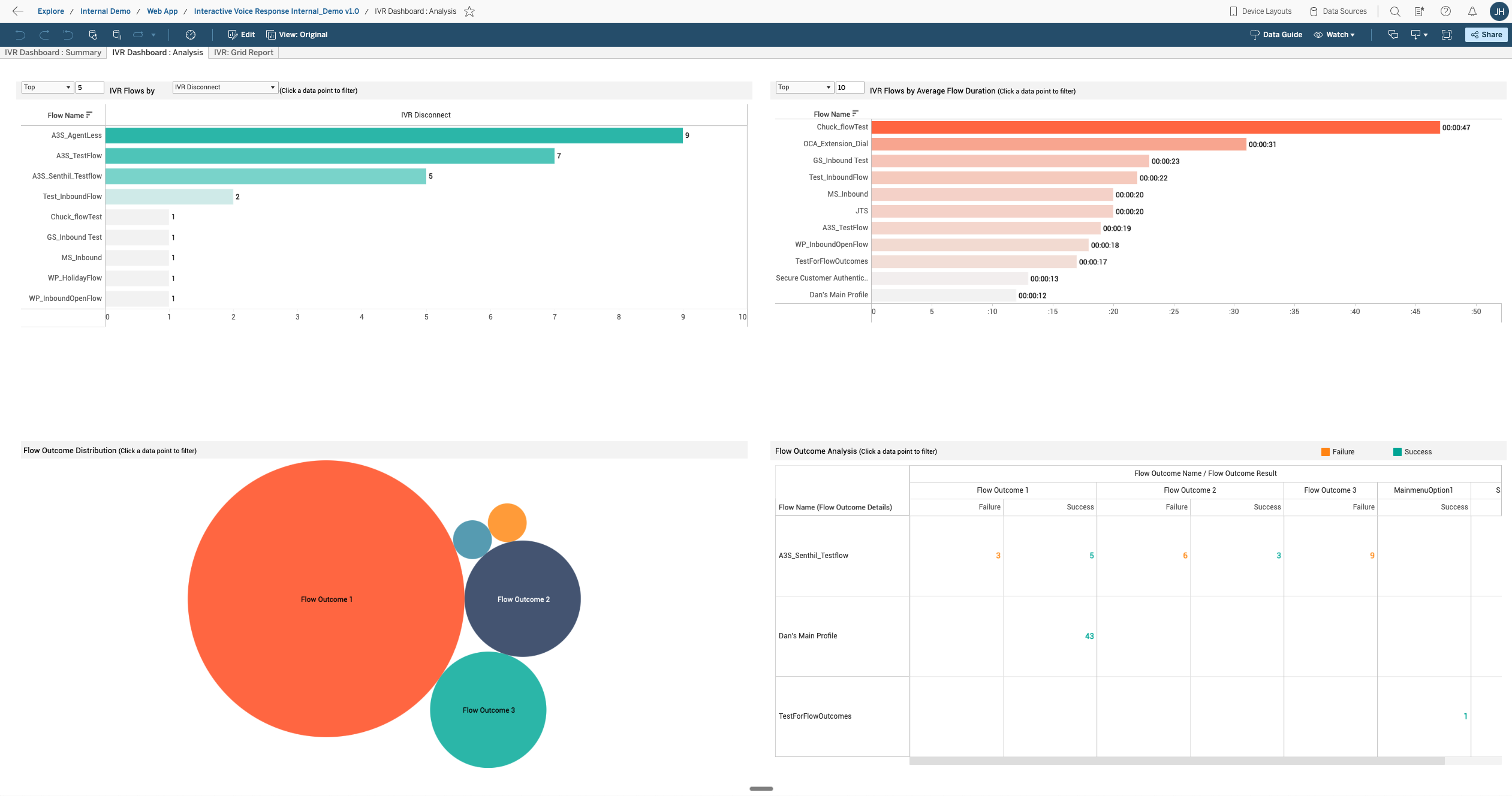Open the help question mark icon
This screenshot has height=796, width=1512.
click(x=1446, y=11)
